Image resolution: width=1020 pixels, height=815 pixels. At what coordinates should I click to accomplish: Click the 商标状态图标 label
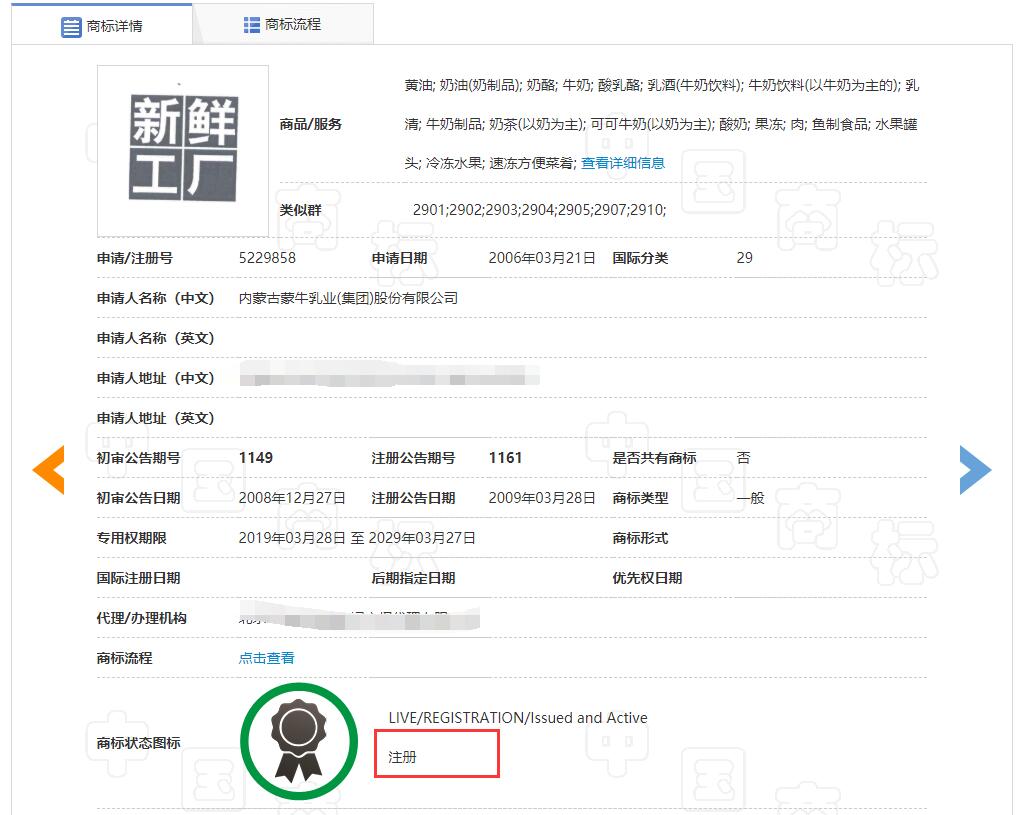point(138,743)
